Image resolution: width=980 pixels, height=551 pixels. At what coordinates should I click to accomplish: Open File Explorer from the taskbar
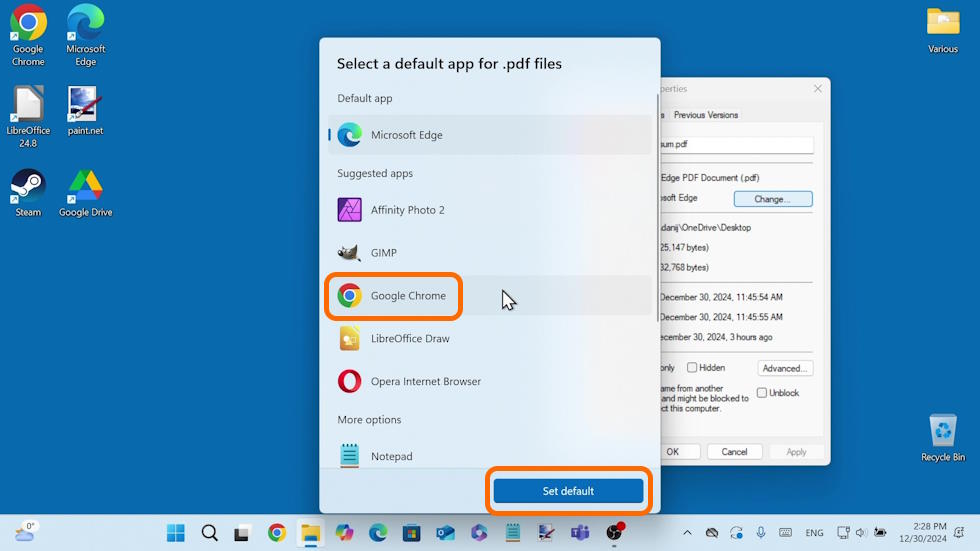point(311,533)
